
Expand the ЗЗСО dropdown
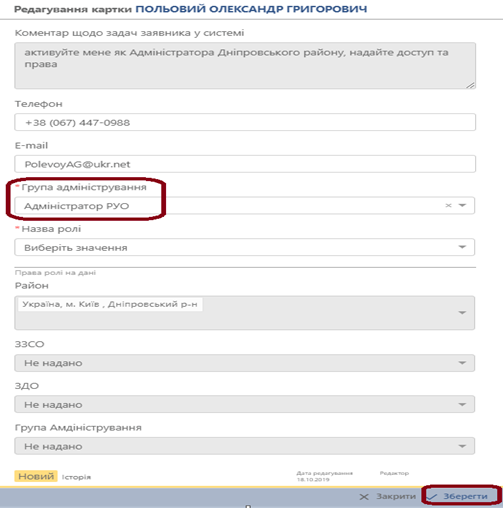tap(244, 363)
